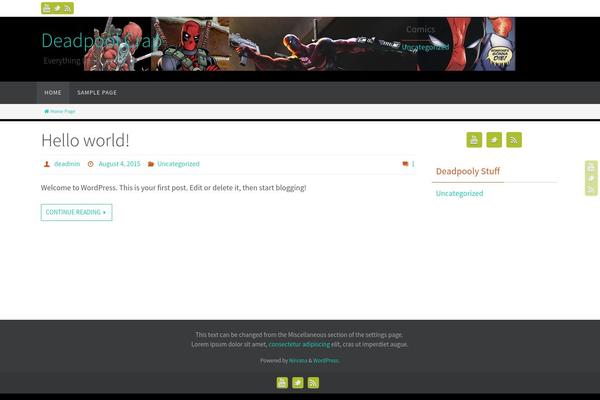Open the WordPress link in footer
Viewport: 600px width, 400px height.
coord(326,361)
